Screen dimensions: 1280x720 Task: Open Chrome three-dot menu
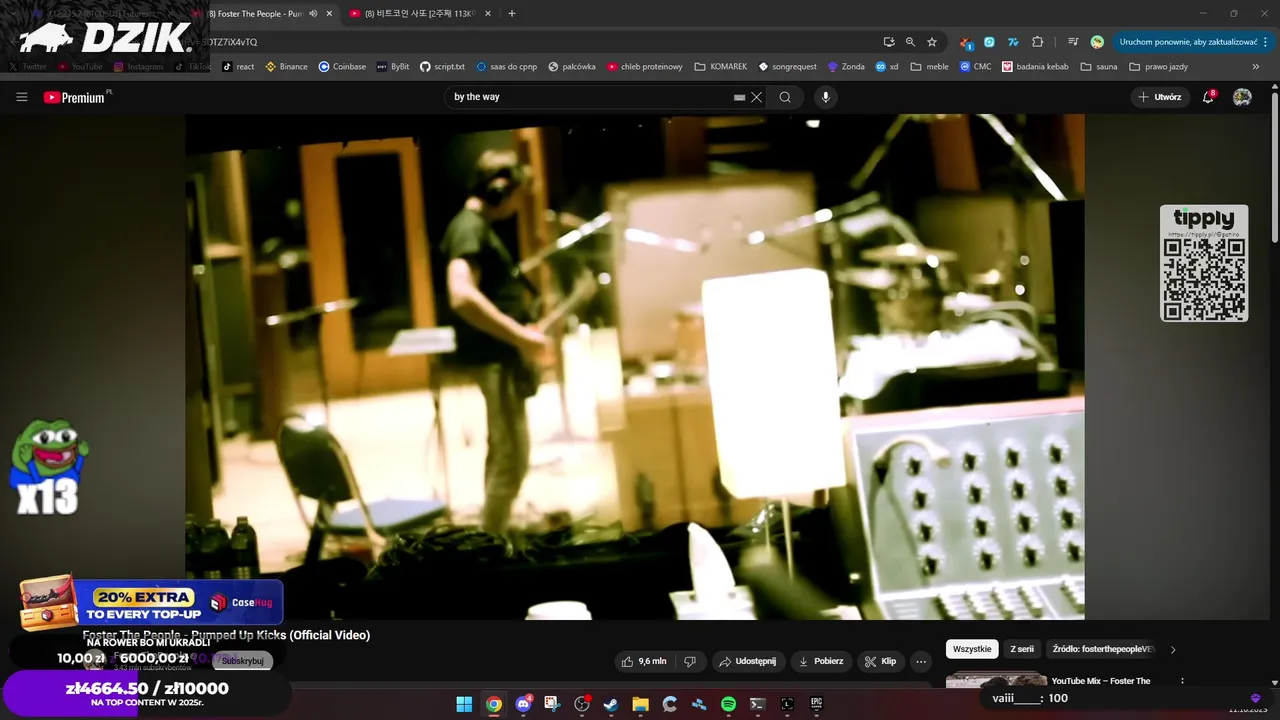coord(1266,42)
